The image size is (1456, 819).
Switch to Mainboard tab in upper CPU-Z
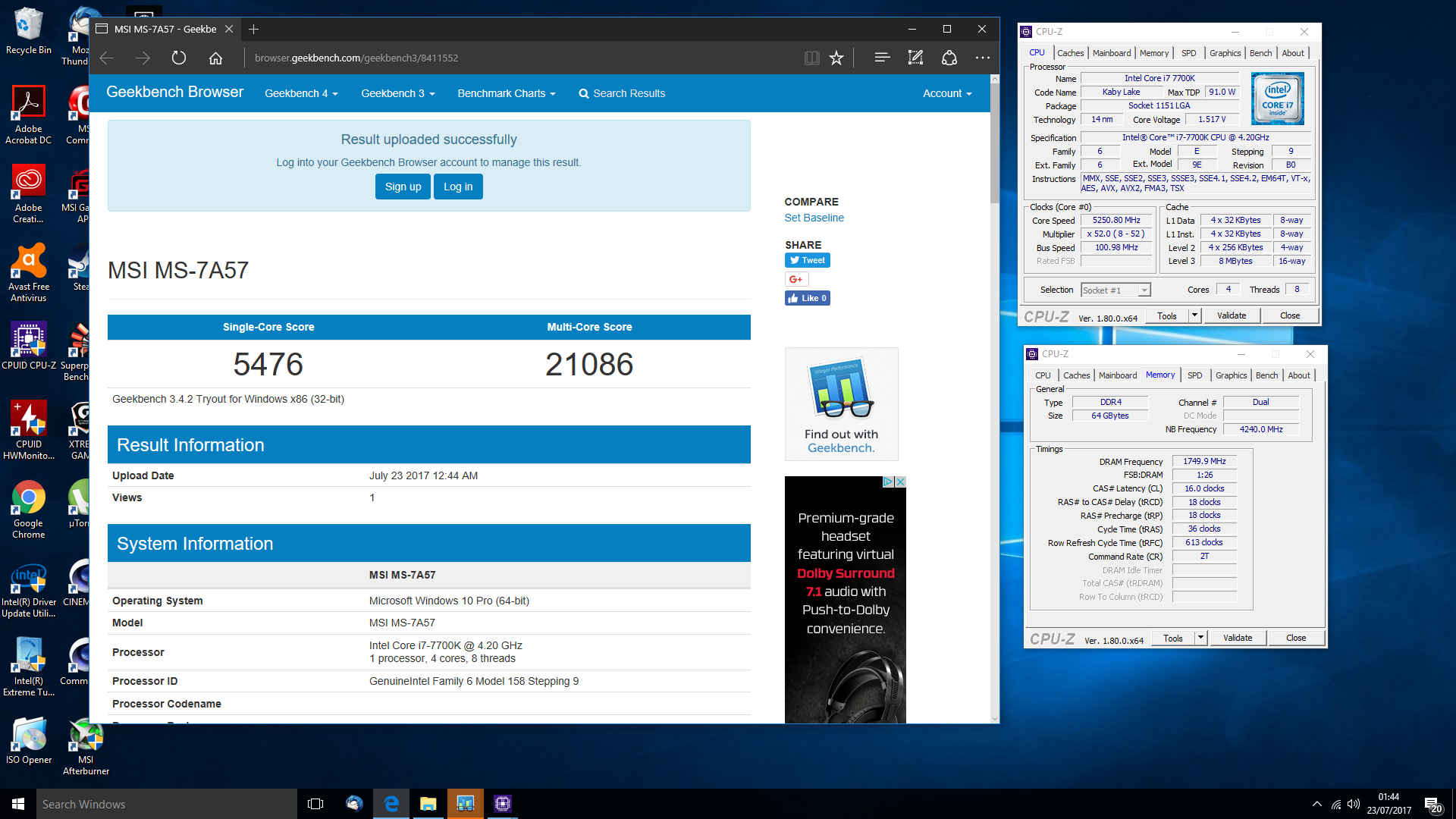pyautogui.click(x=1112, y=53)
